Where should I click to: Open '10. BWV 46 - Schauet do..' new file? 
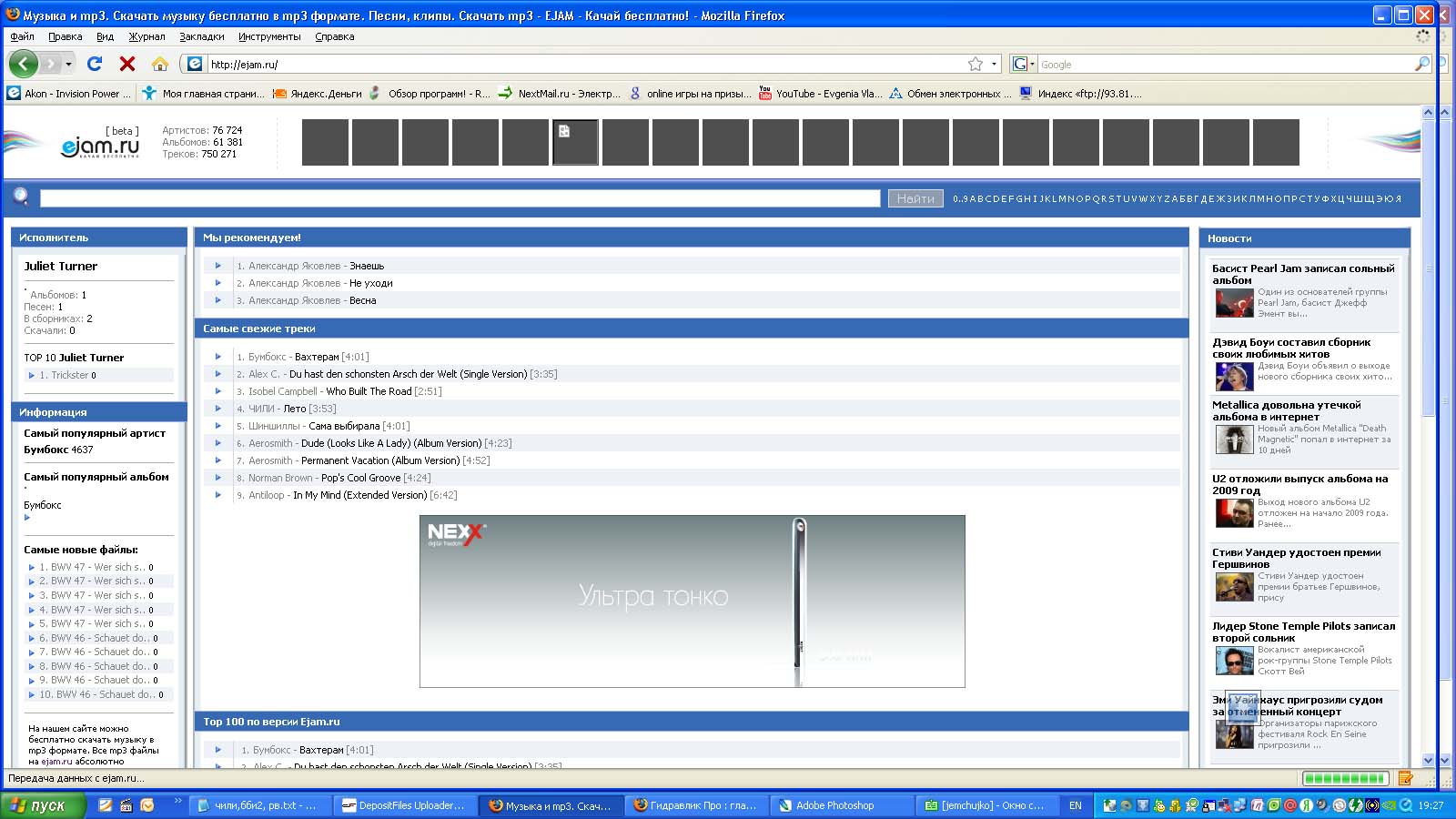[x=97, y=694]
